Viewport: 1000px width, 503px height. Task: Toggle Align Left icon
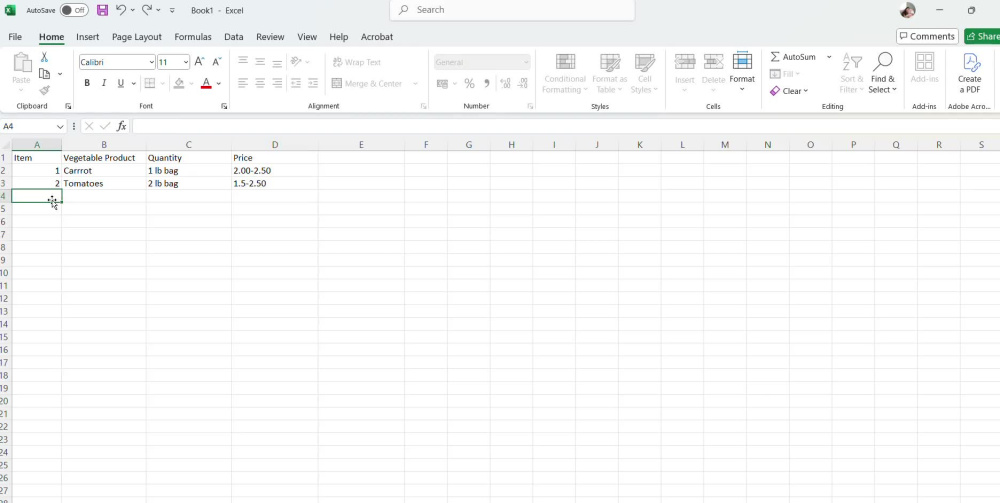243,83
